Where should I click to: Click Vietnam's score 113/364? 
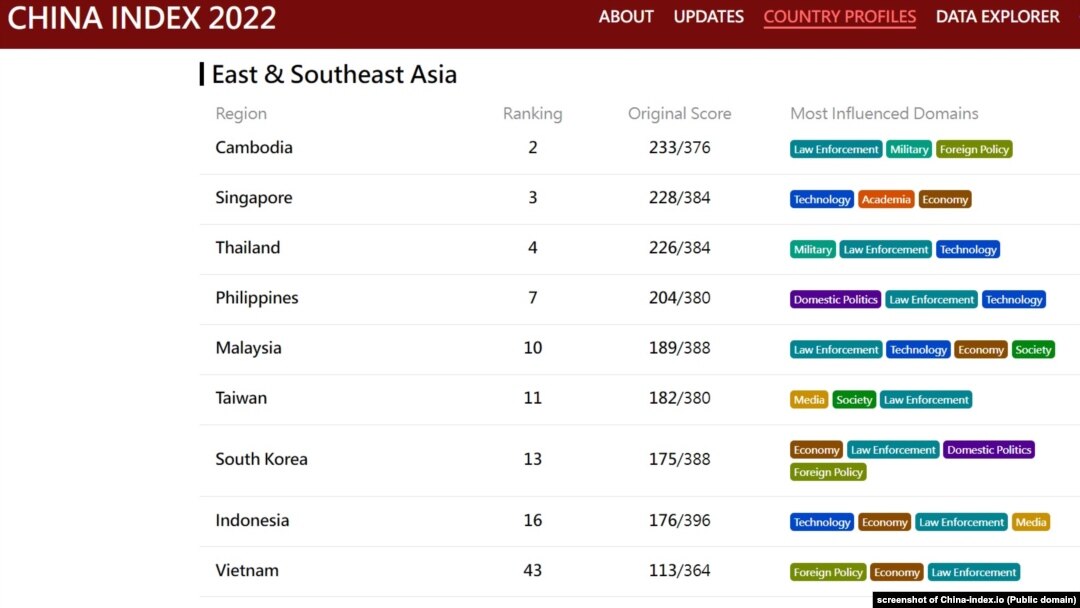[x=679, y=571]
